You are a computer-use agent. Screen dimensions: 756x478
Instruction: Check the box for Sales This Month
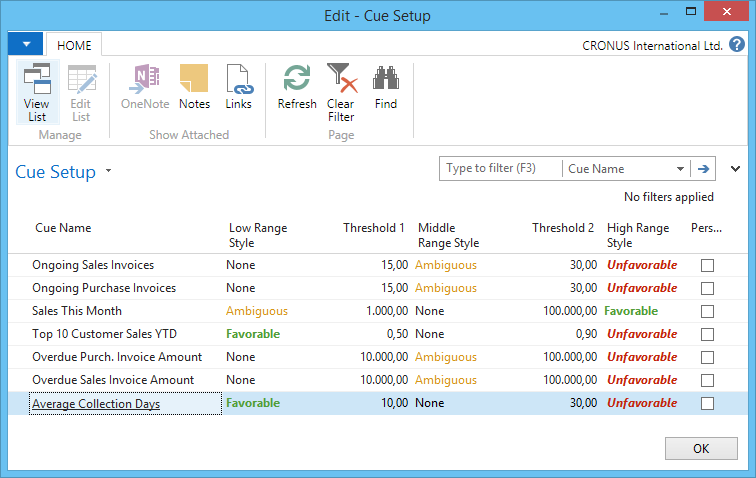[708, 311]
